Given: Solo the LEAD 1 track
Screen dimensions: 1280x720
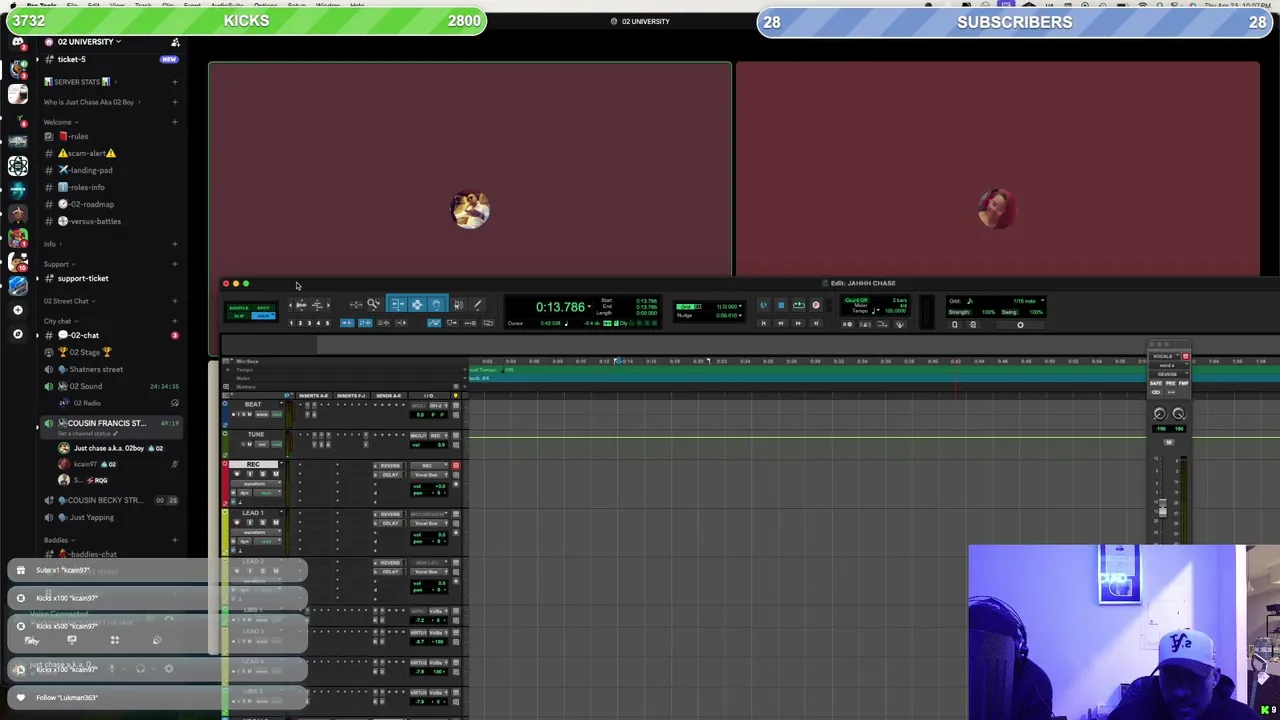Looking at the screenshot, I should pyautogui.click(x=263, y=522).
